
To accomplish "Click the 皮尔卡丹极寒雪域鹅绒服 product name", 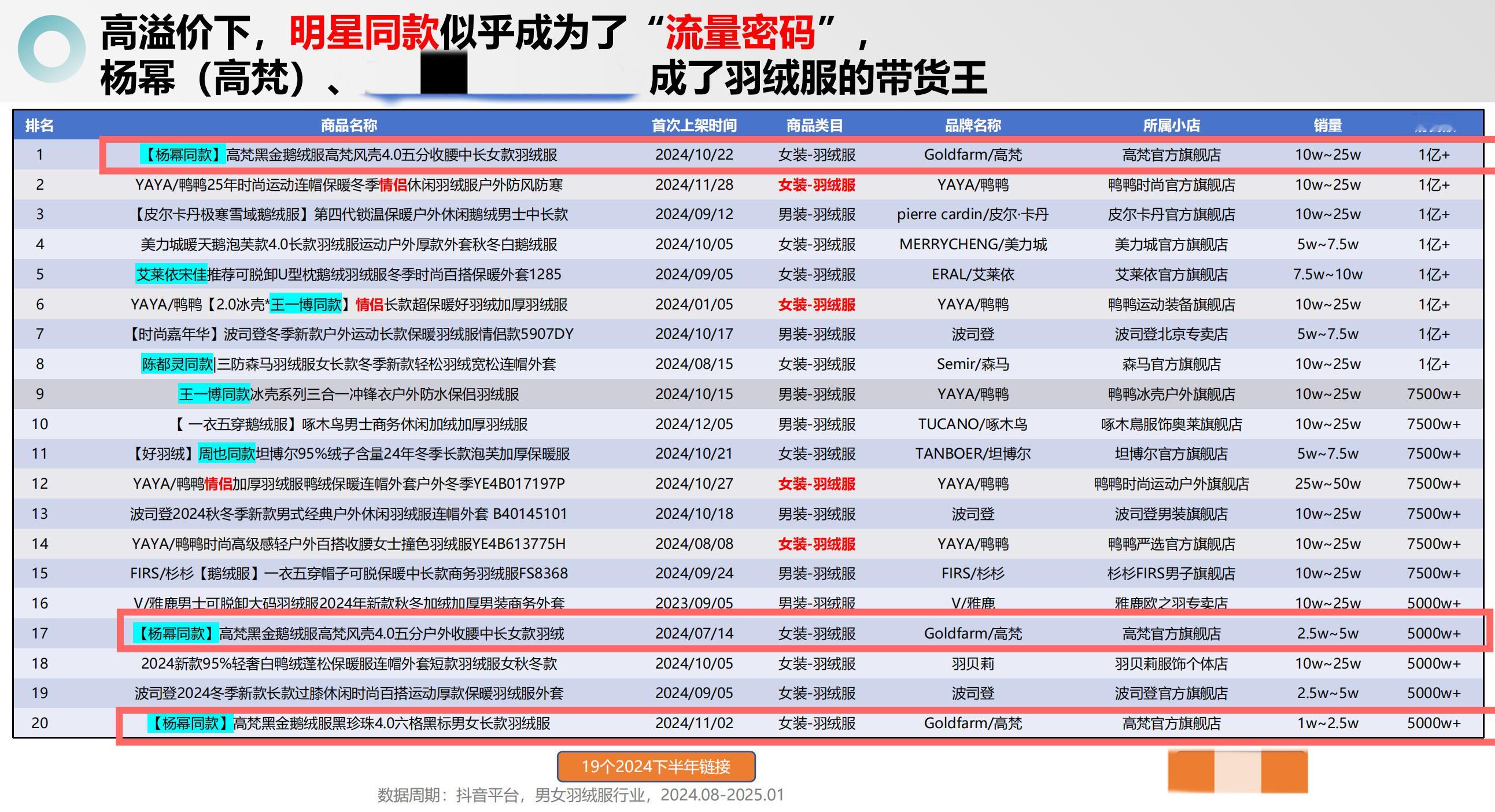I will [x=349, y=215].
